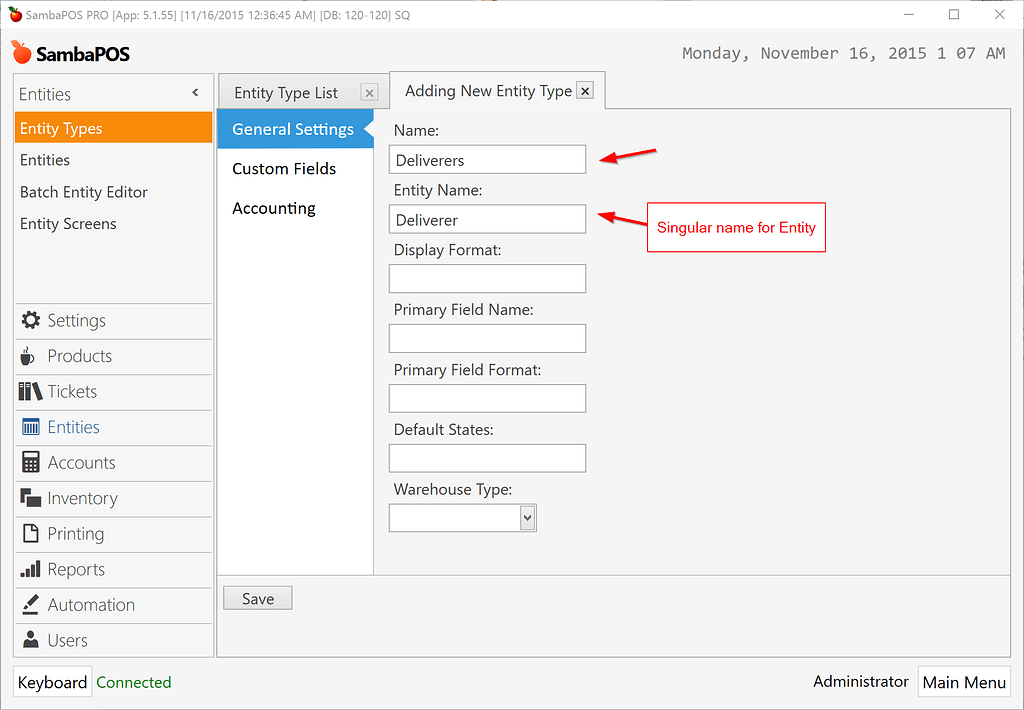Open the Inventory module icon
Screen dimensions: 1024x710
click(x=30, y=498)
